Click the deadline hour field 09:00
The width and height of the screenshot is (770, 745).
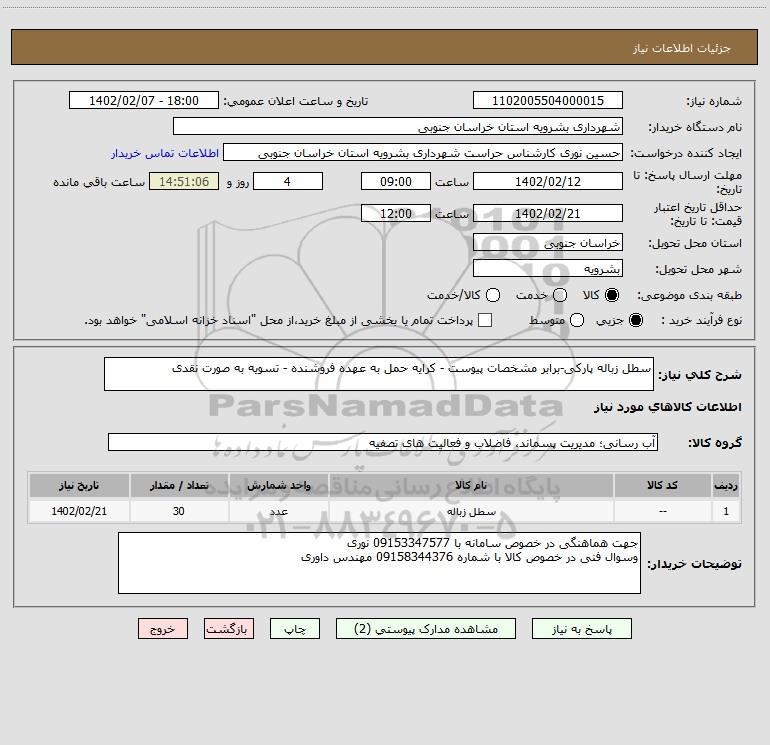click(396, 181)
